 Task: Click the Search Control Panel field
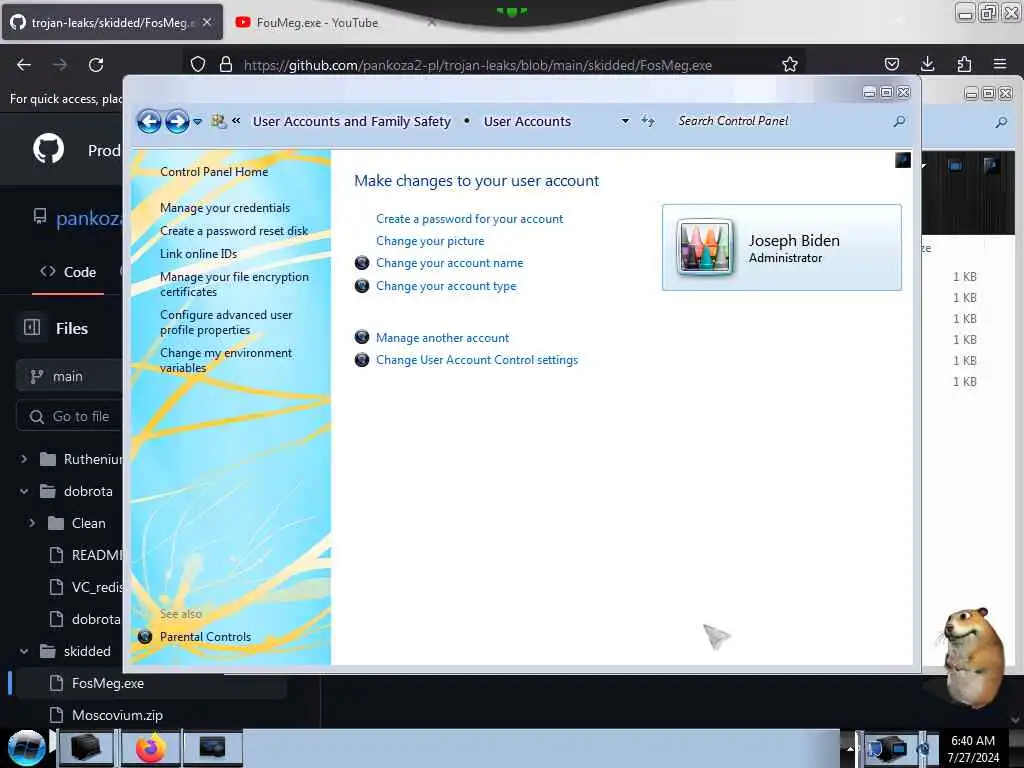[x=784, y=121]
